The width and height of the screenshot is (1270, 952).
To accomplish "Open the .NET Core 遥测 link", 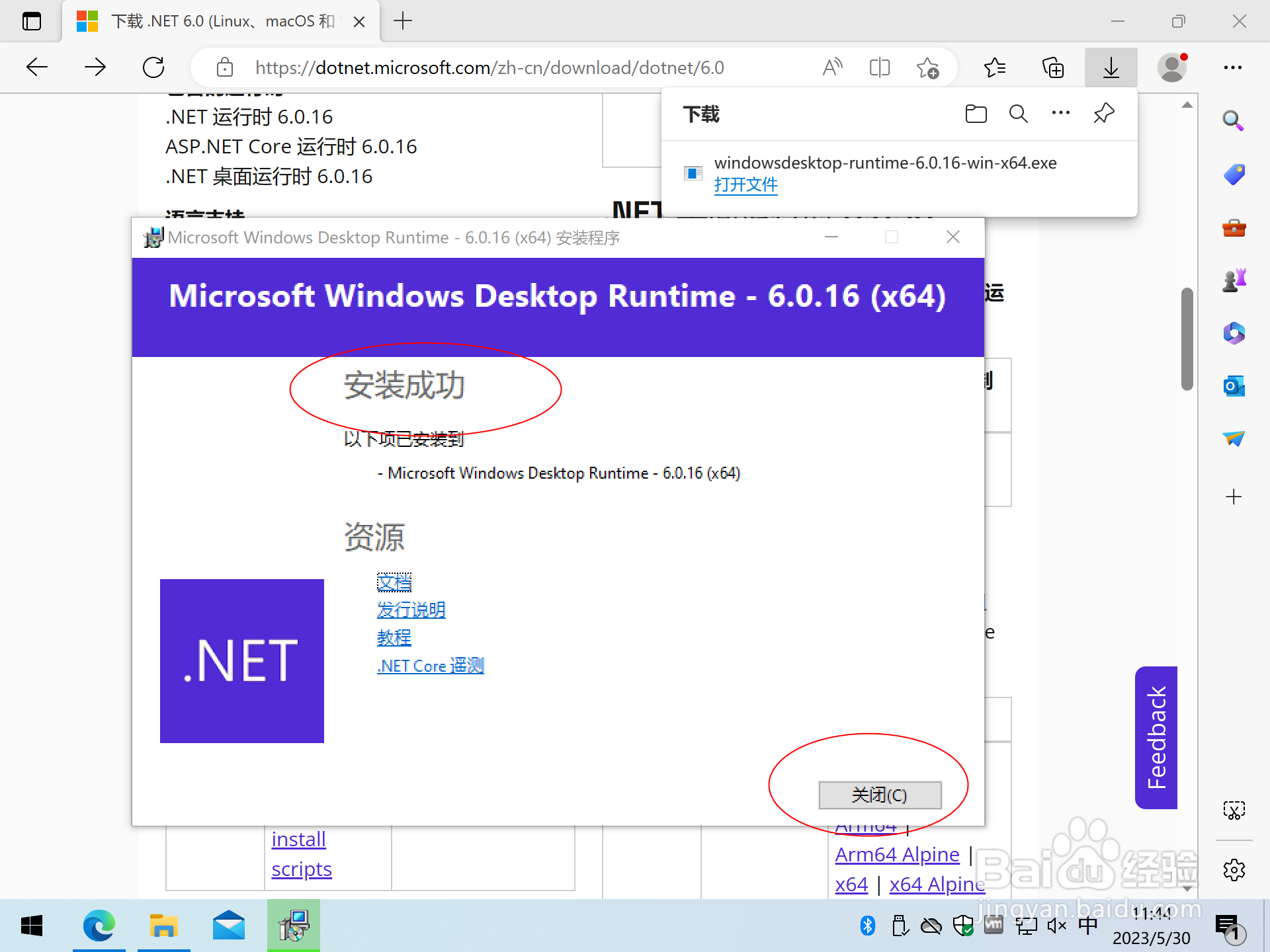I will point(430,666).
